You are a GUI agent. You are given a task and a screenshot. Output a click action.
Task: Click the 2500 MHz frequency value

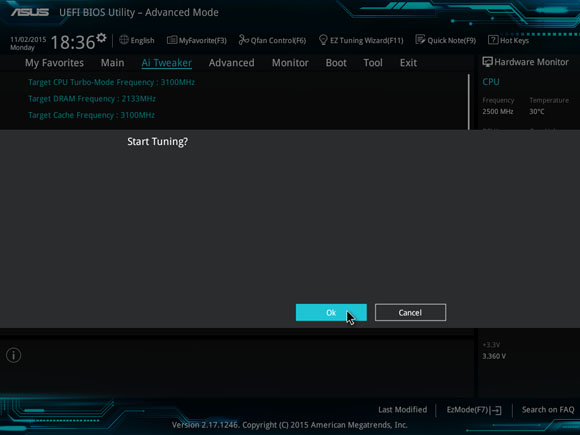[x=498, y=111]
